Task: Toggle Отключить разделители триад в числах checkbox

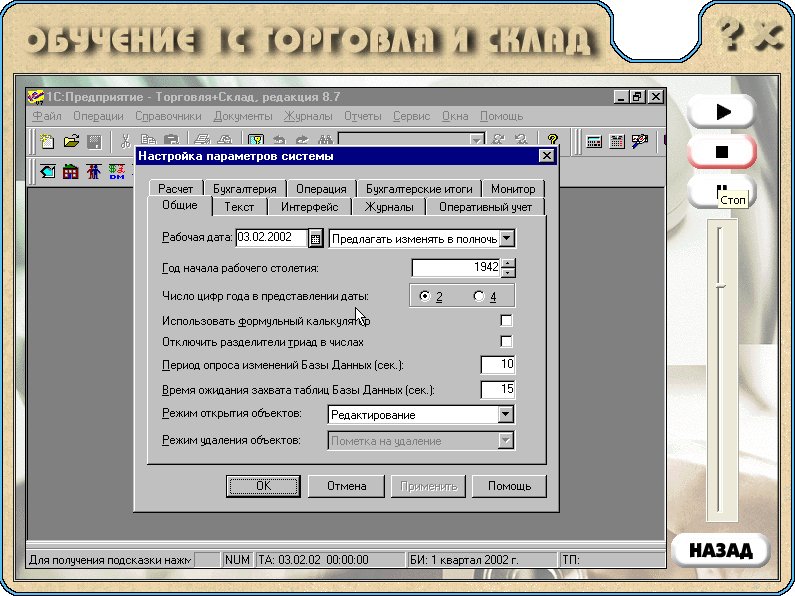Action: pyautogui.click(x=506, y=341)
